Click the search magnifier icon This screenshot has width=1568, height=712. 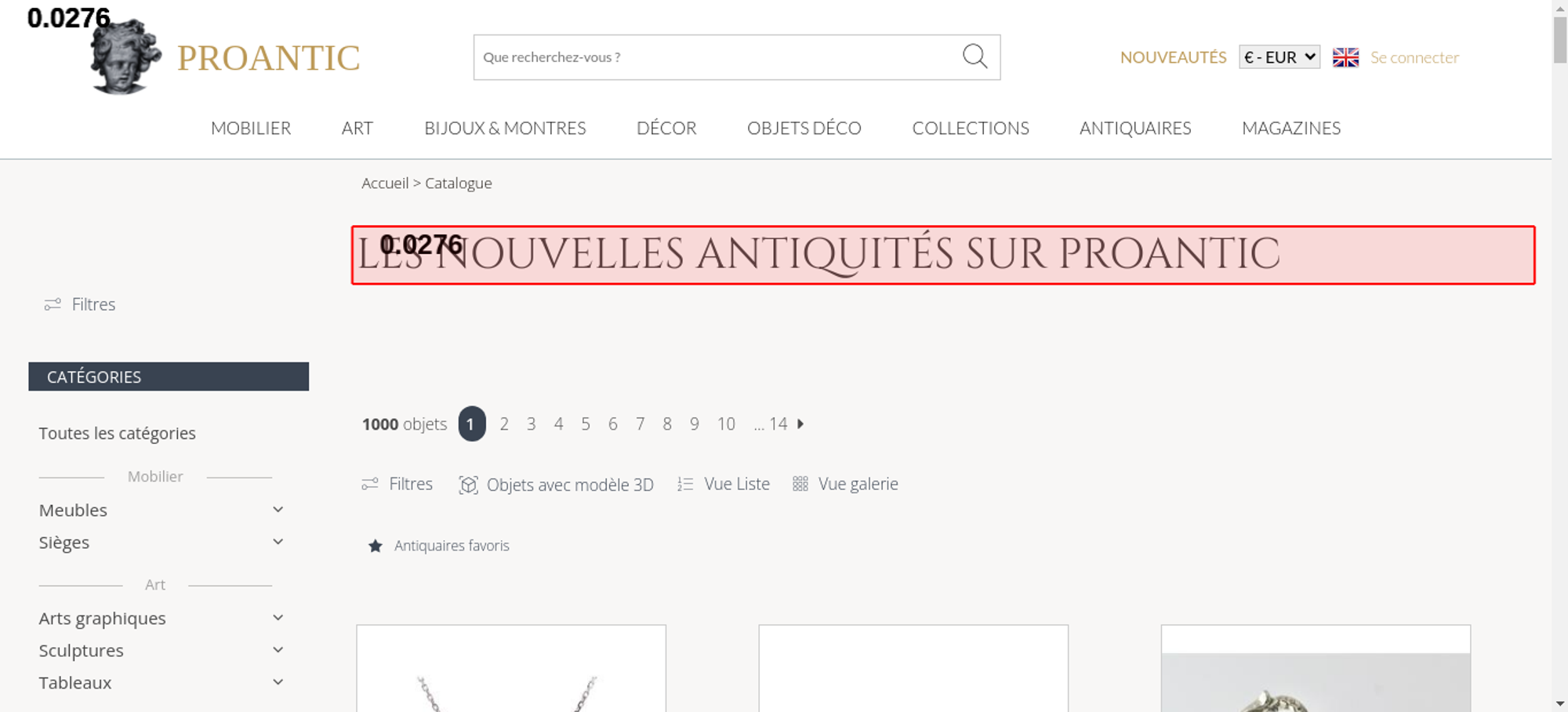(975, 56)
